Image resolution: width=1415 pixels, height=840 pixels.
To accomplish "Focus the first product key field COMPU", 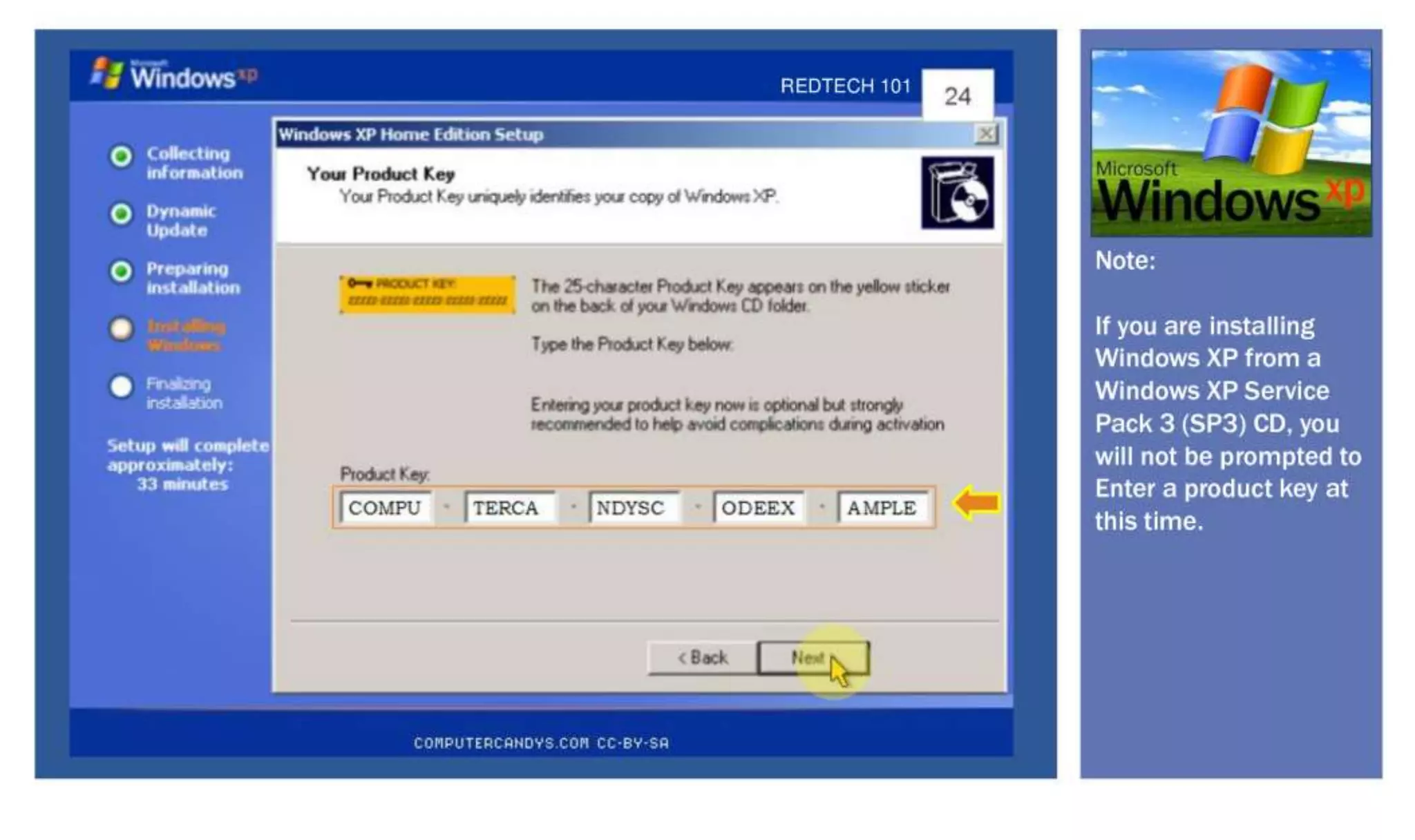I will tap(386, 508).
